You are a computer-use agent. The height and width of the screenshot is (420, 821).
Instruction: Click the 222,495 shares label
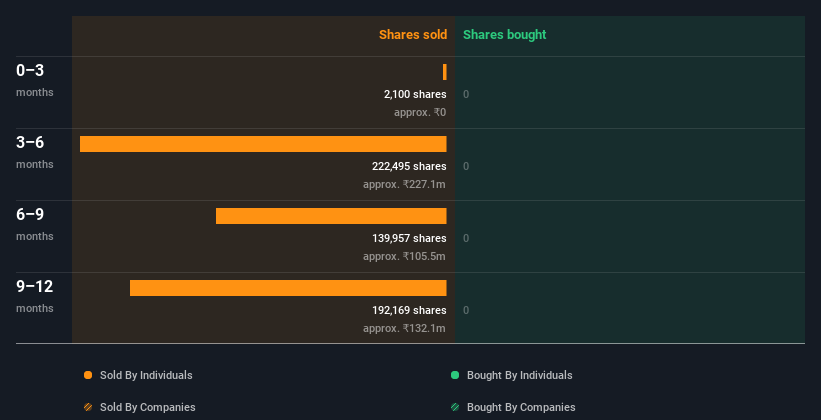coord(408,166)
